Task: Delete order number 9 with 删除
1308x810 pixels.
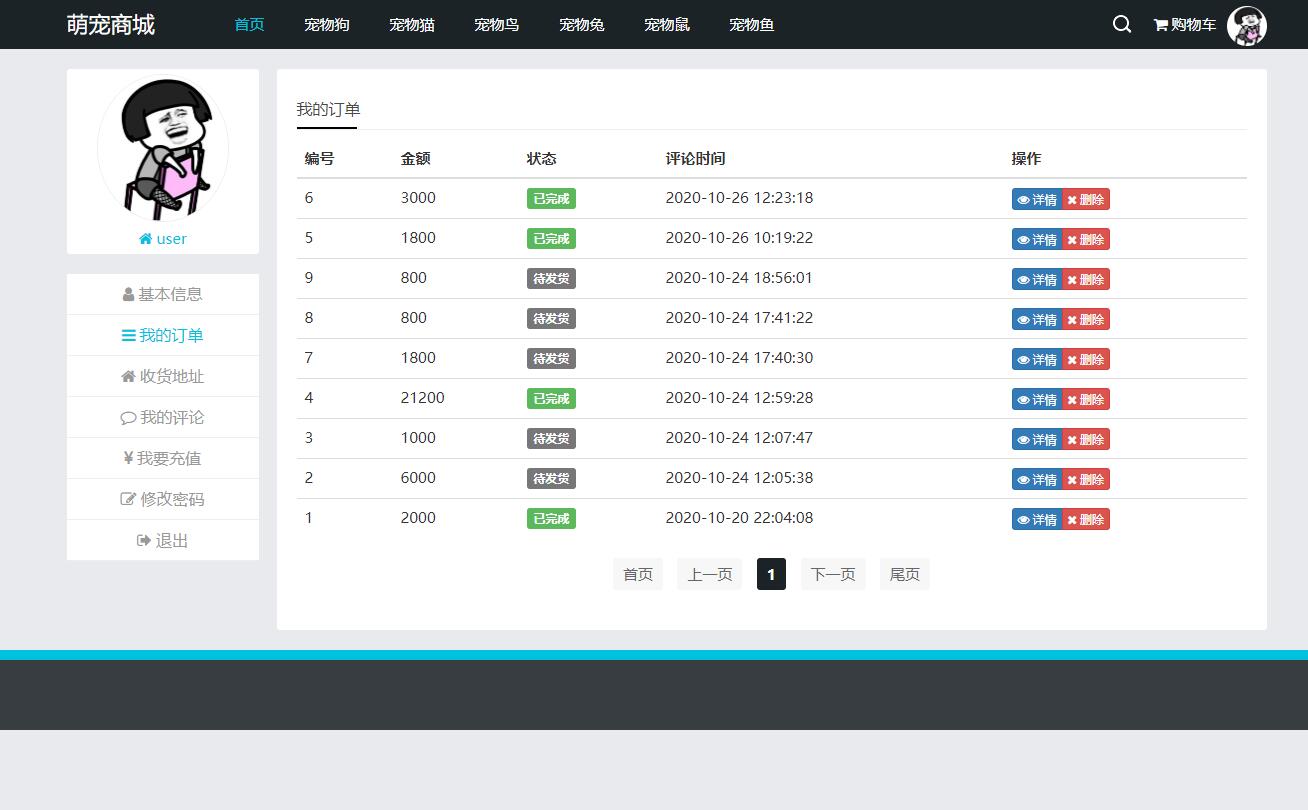Action: tap(1086, 279)
